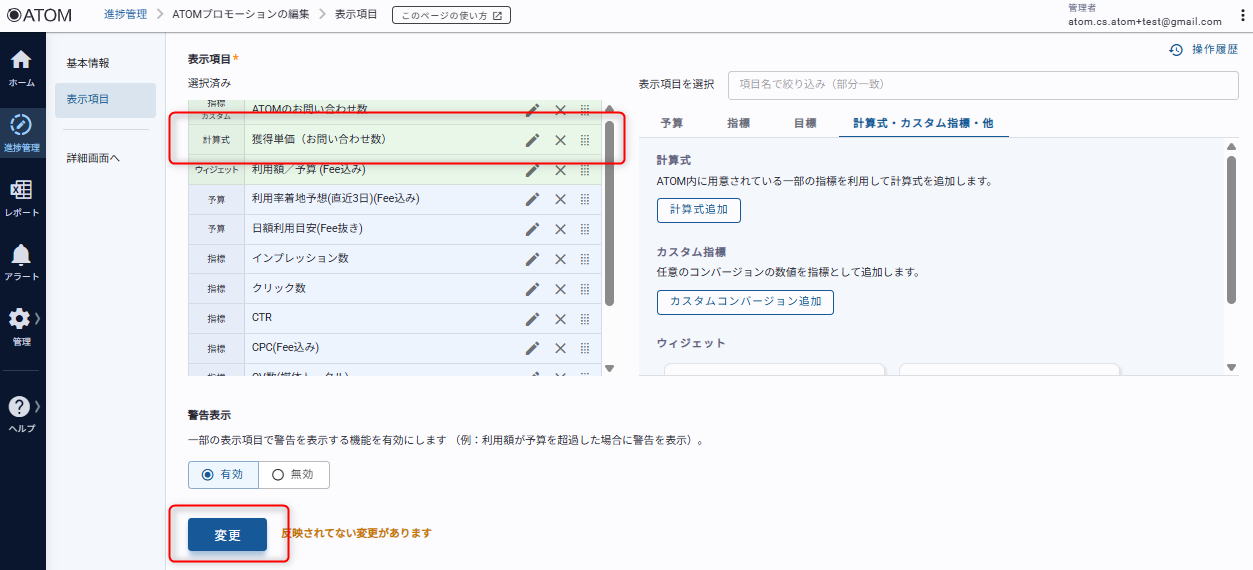Expand the 管理 gear menu in the sidebar

point(21,324)
